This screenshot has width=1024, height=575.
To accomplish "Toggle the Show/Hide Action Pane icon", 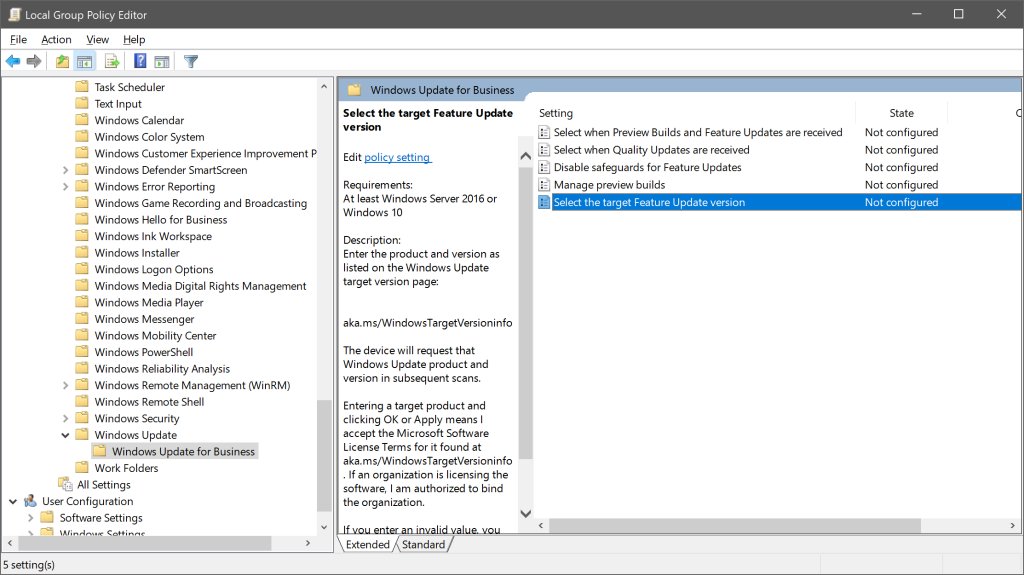I will tap(162, 61).
